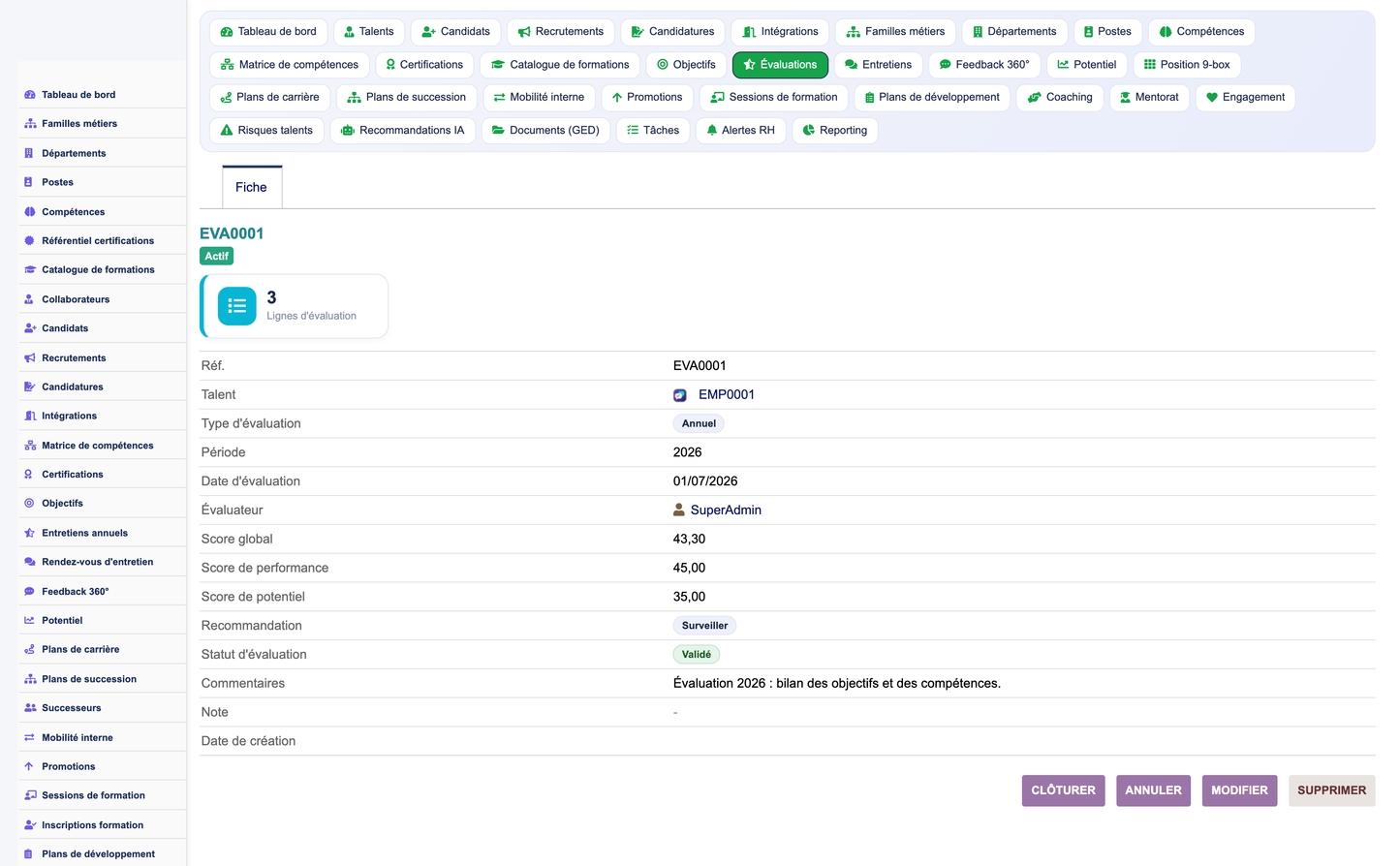Click the CLÔTURER button
Screen dimensions: 1400x866
tap(1063, 790)
